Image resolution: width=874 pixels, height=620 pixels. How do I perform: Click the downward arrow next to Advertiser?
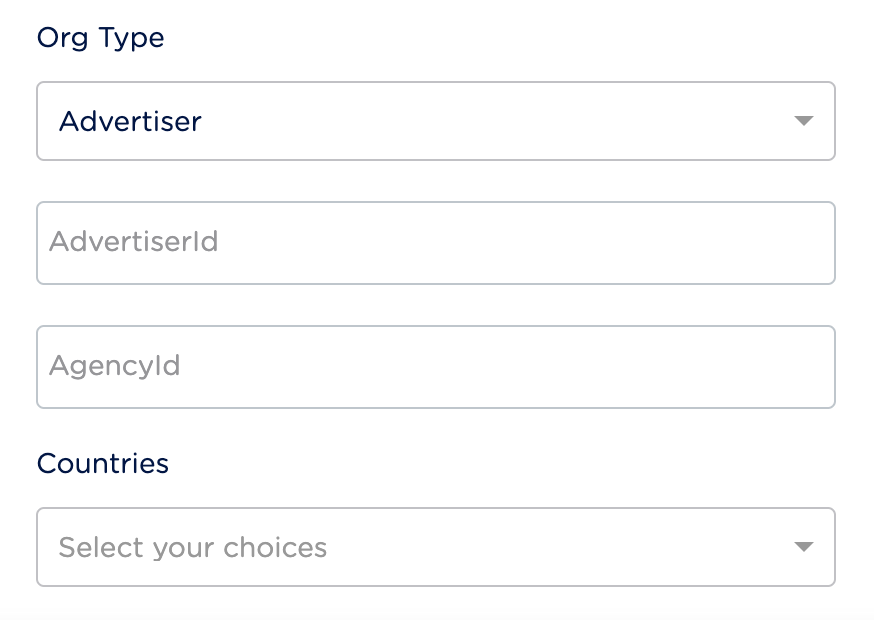806,121
